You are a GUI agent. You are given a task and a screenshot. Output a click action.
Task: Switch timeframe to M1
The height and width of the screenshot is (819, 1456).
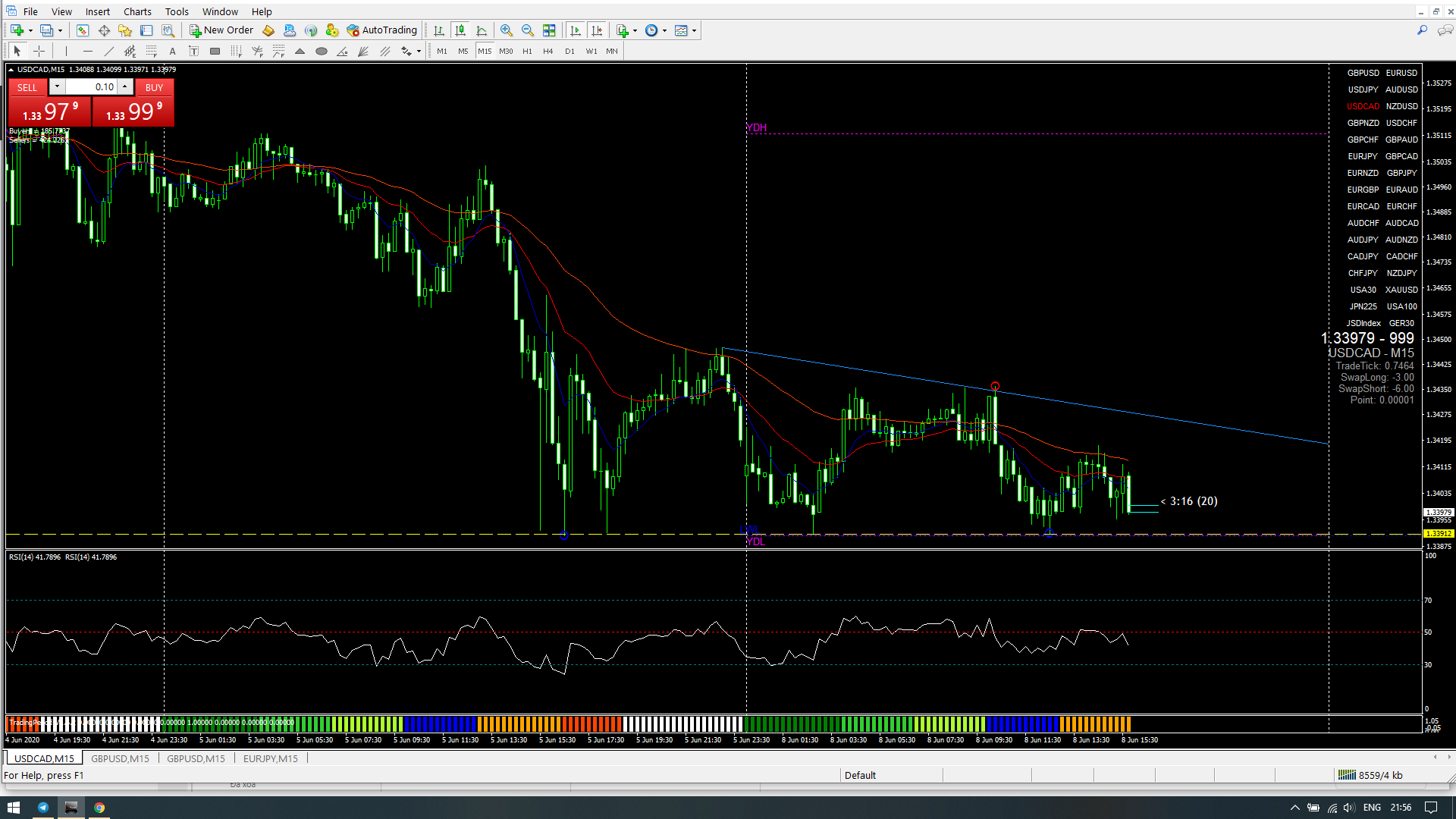442,51
